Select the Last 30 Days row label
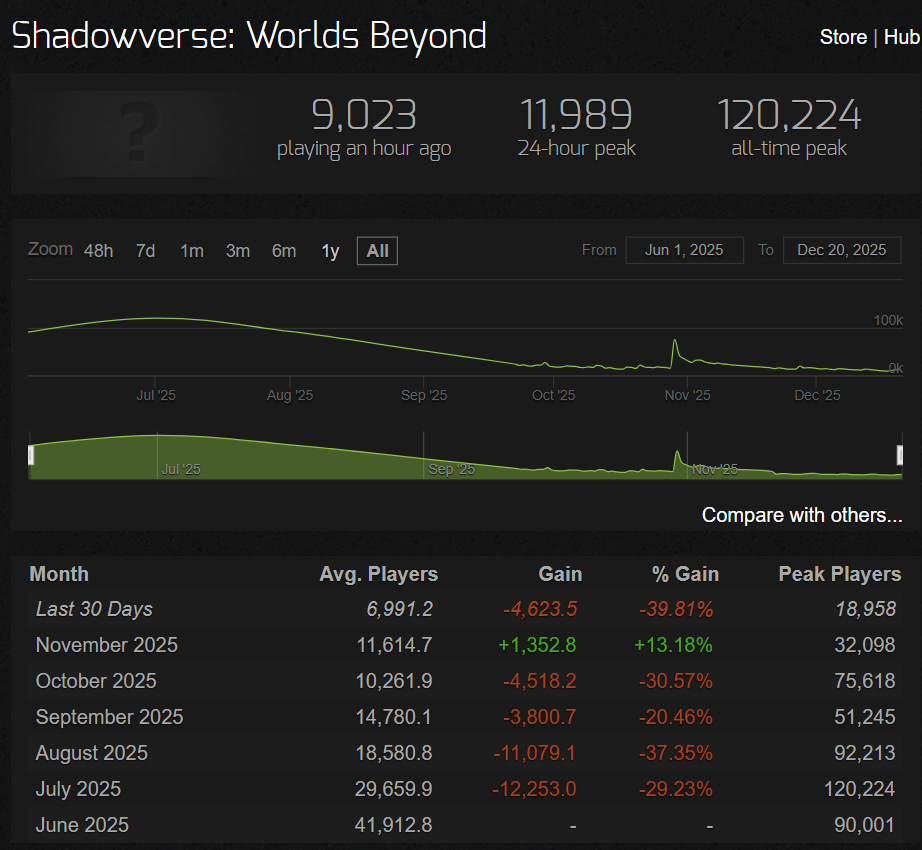 tap(94, 609)
